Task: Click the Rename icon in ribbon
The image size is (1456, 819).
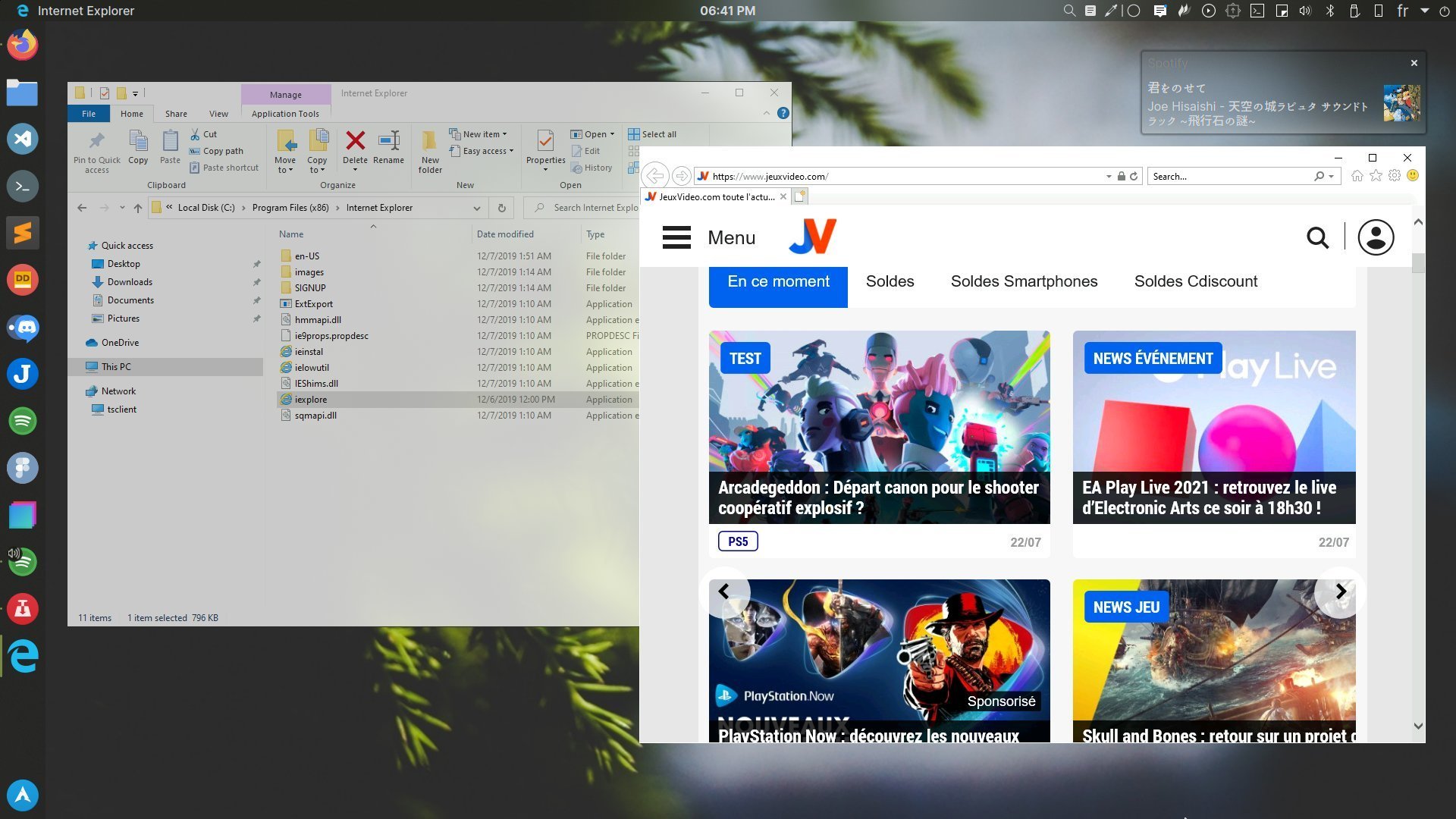Action: (388, 147)
